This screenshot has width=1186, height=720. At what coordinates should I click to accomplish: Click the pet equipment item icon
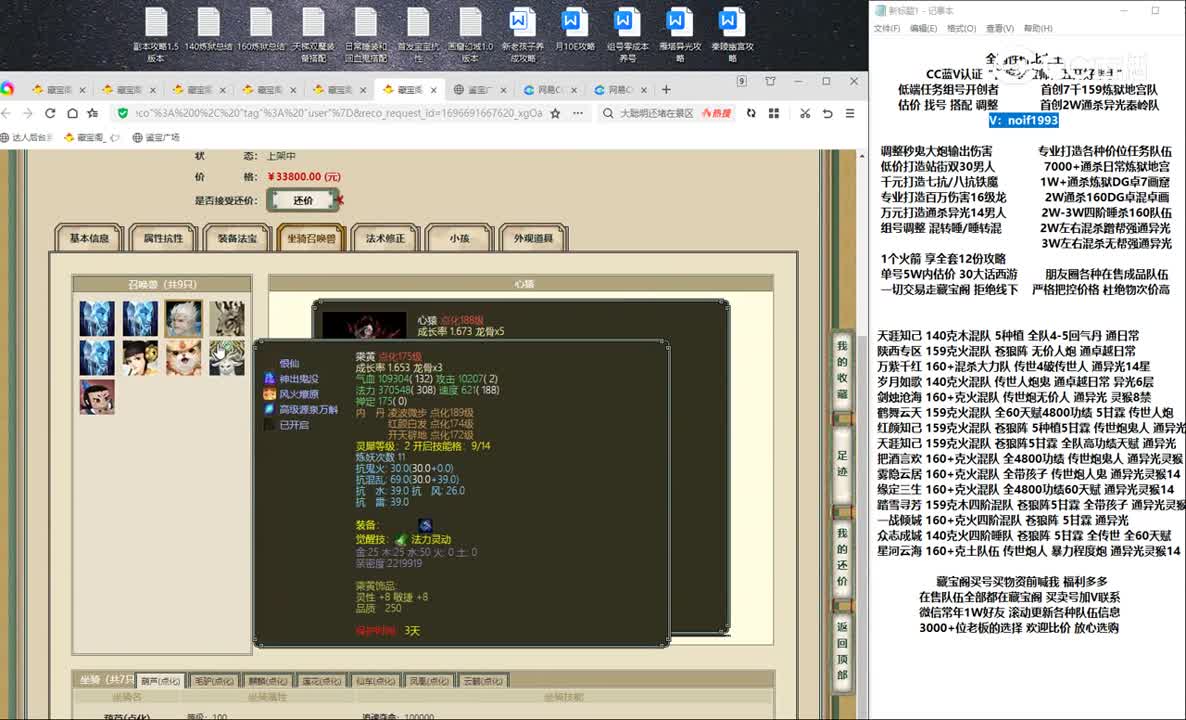[425, 525]
